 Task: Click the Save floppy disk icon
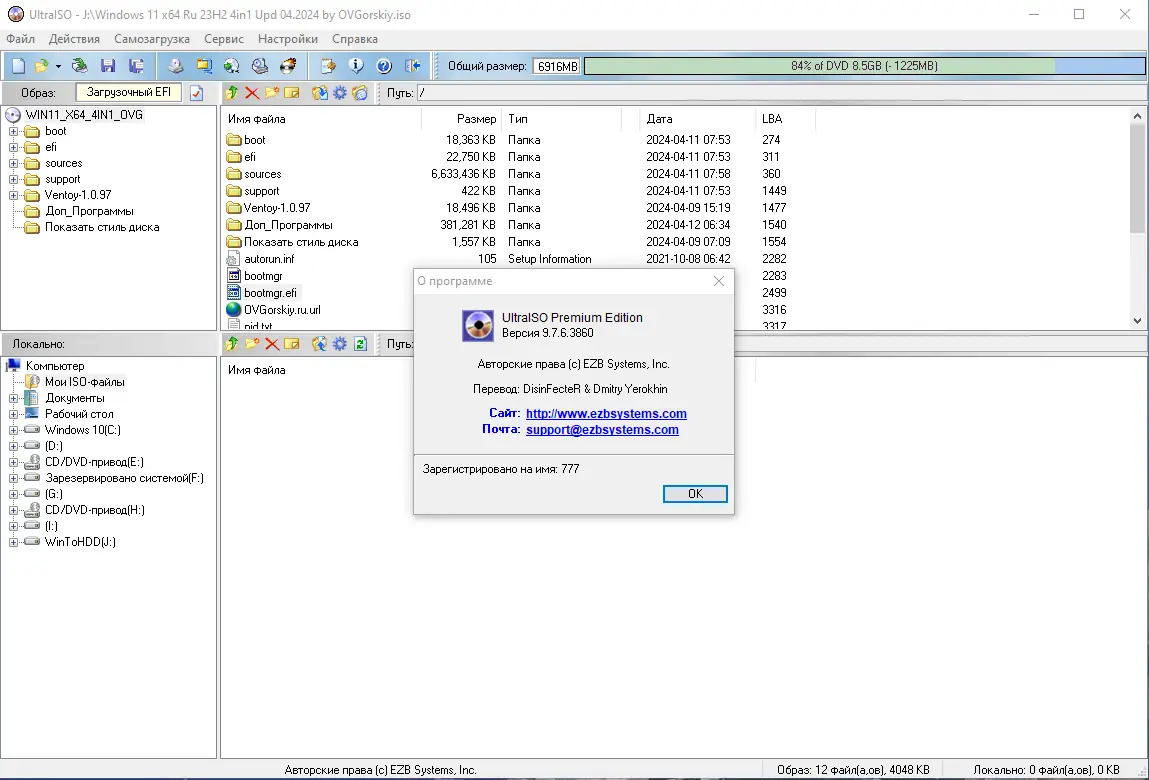(108, 66)
